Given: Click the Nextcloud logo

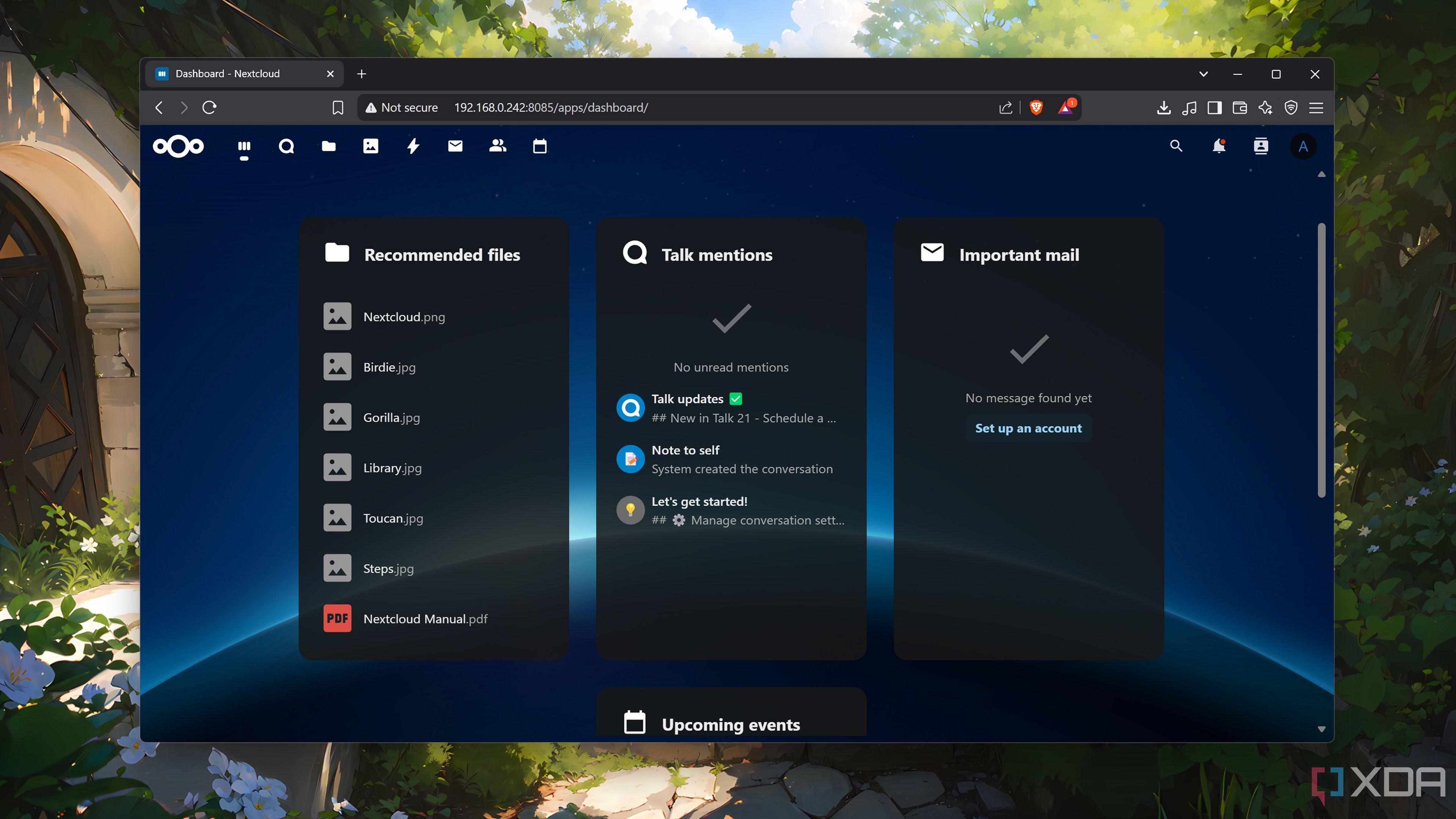Looking at the screenshot, I should pos(178,146).
